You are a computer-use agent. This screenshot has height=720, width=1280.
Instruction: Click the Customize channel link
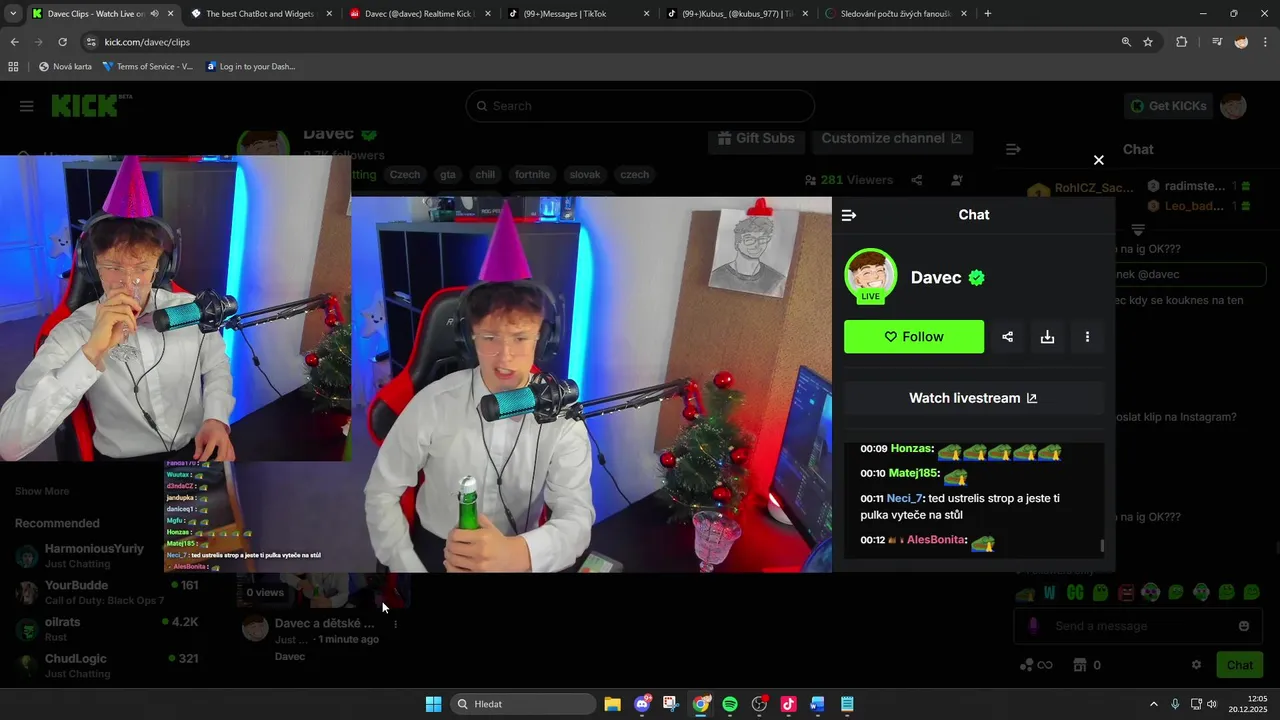point(891,138)
